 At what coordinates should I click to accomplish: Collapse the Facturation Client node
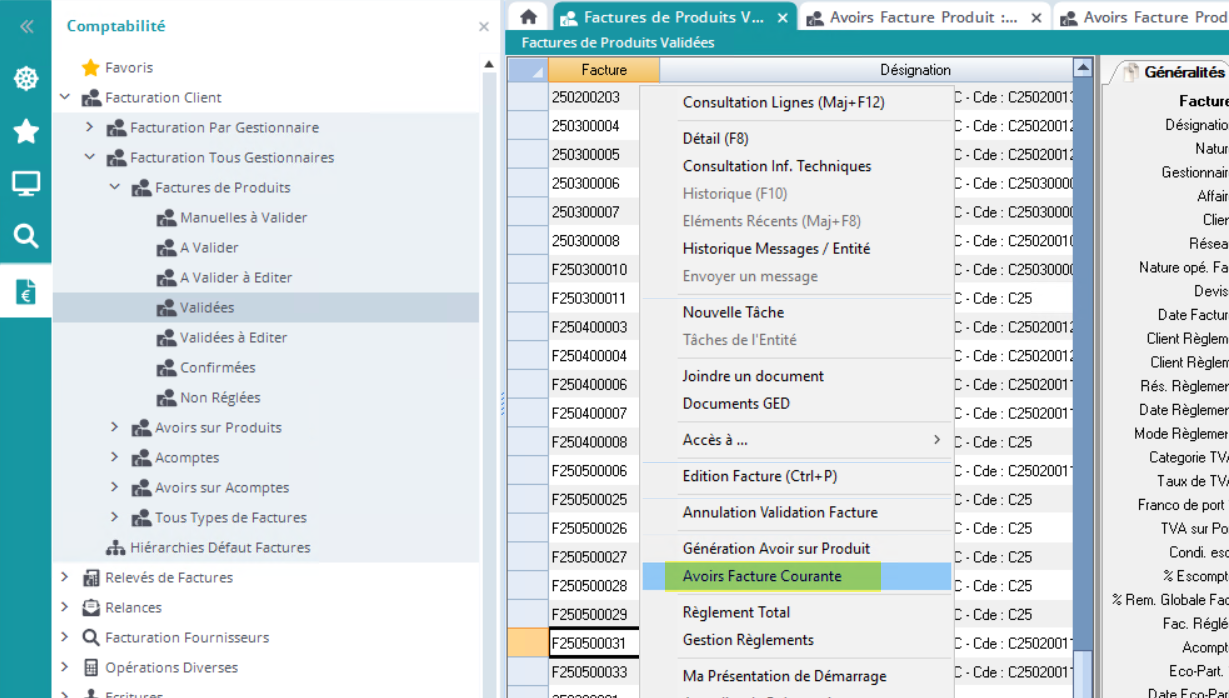coord(65,97)
